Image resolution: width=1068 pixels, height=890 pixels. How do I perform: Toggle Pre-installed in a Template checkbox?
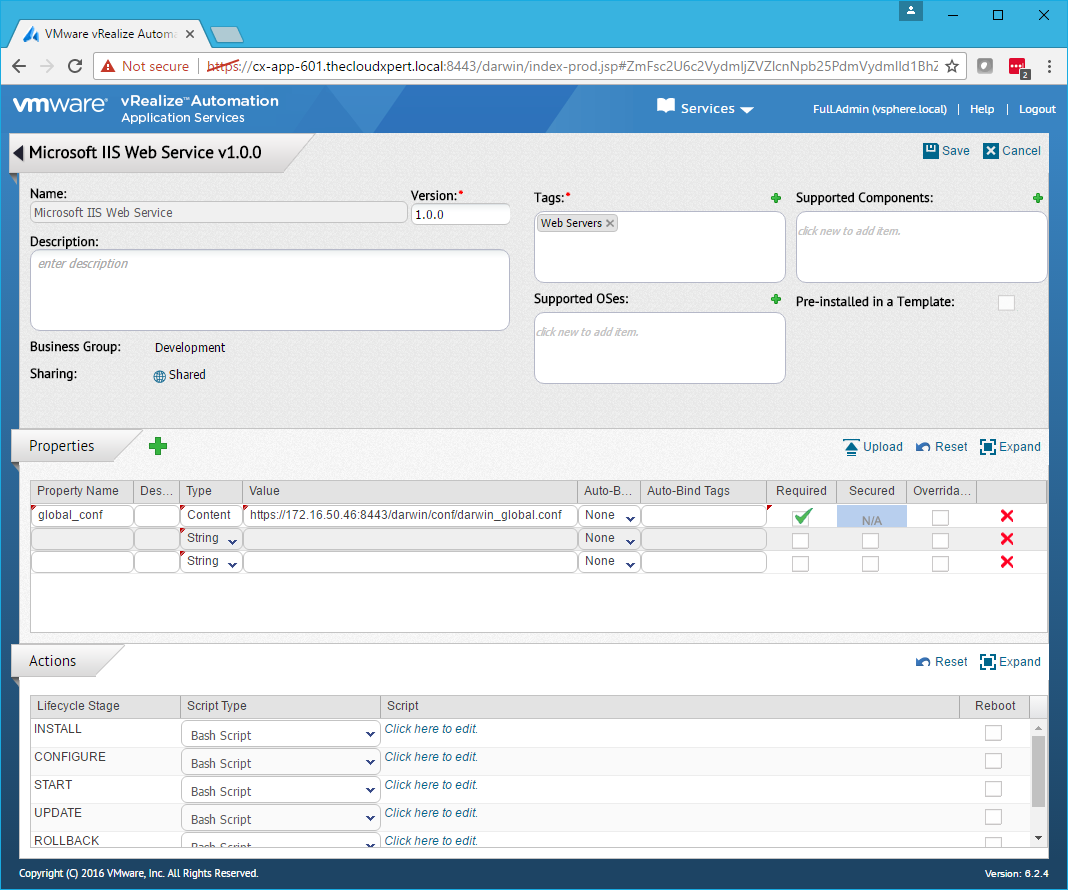tap(1006, 302)
